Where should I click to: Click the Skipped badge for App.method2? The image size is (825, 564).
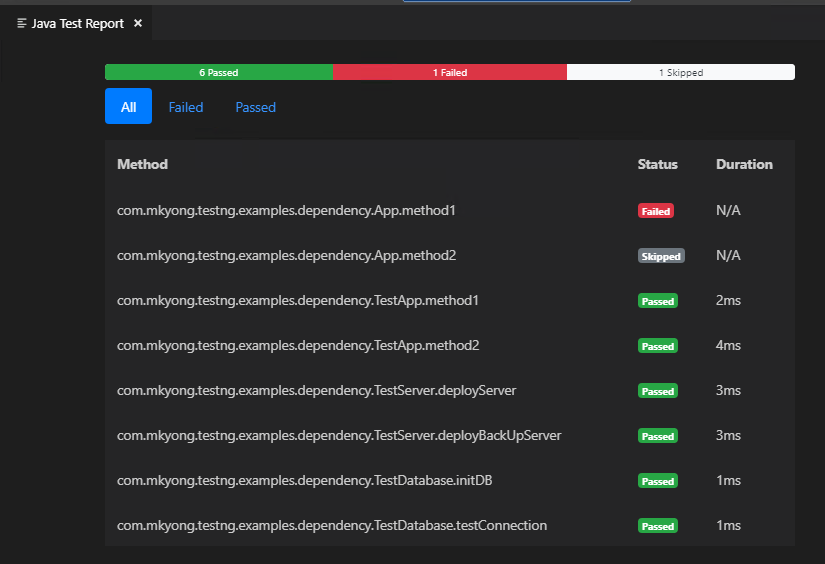(661, 256)
